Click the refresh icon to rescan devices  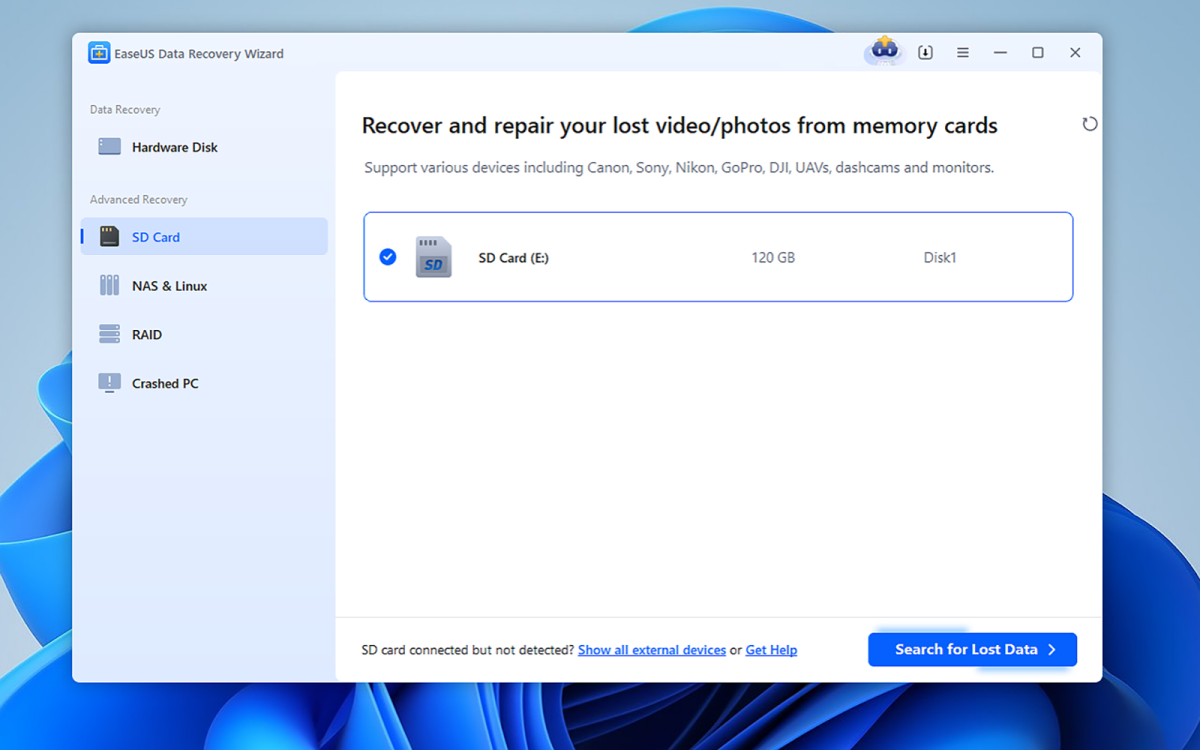coord(1090,124)
